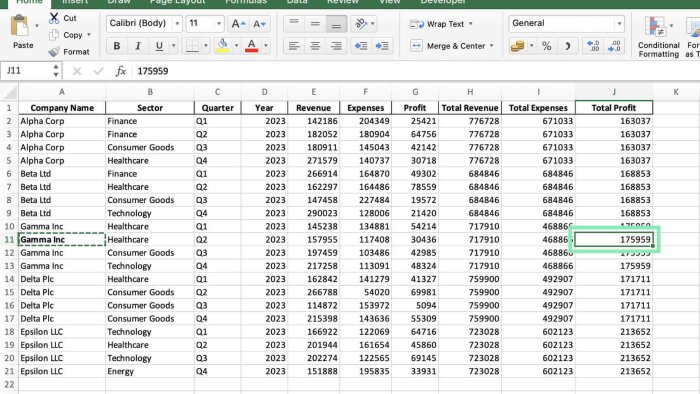Open font size 11 dropdown
The image size is (700, 394).
click(219, 24)
